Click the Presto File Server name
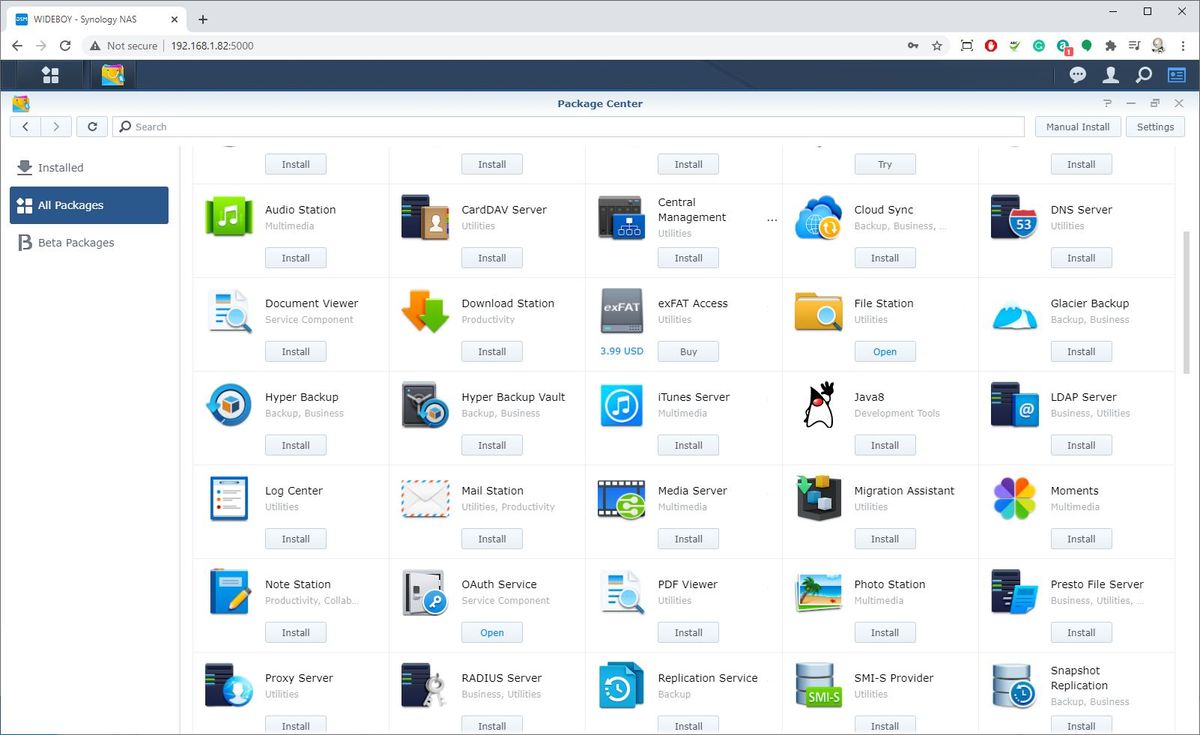 pos(1097,585)
